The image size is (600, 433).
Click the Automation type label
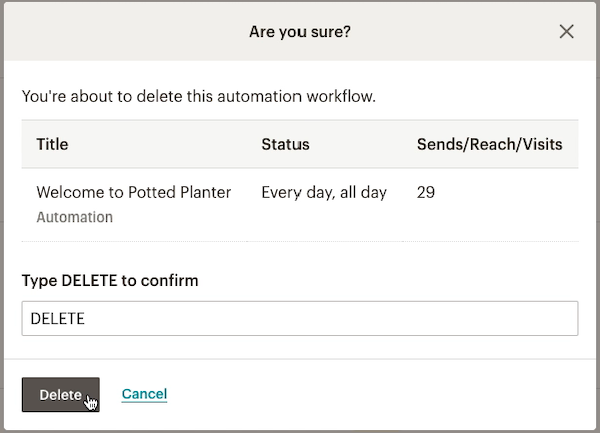[x=74, y=217]
